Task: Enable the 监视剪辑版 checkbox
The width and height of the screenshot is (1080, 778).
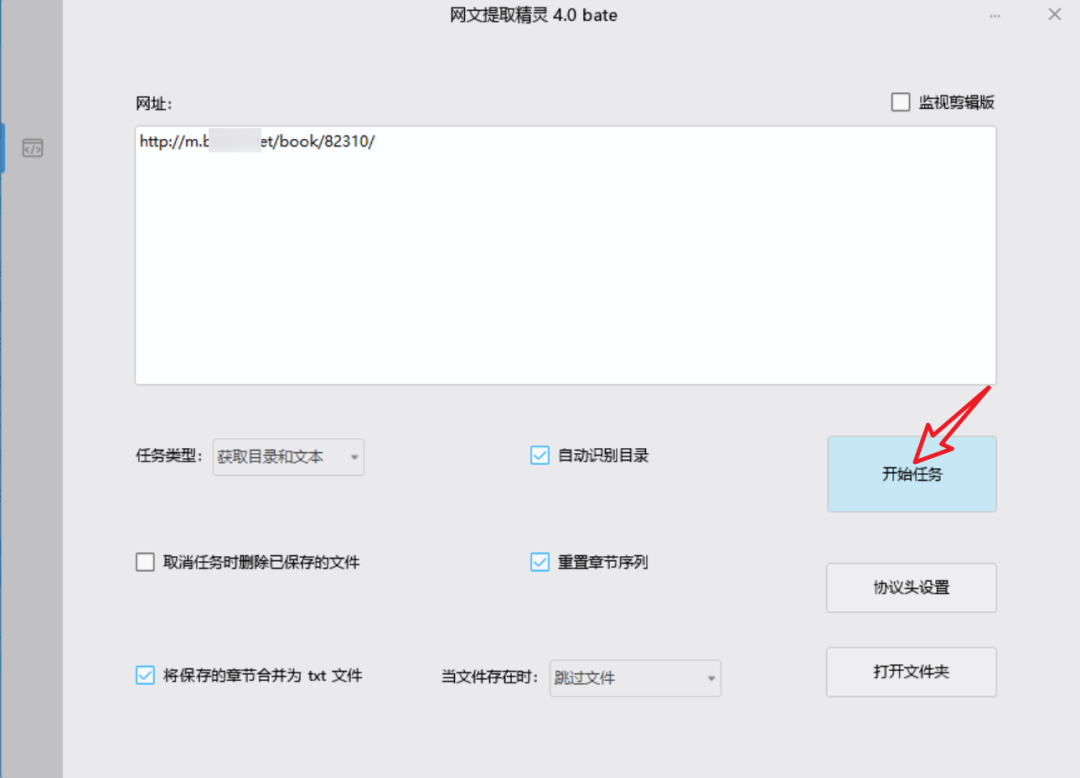Action: tap(900, 102)
